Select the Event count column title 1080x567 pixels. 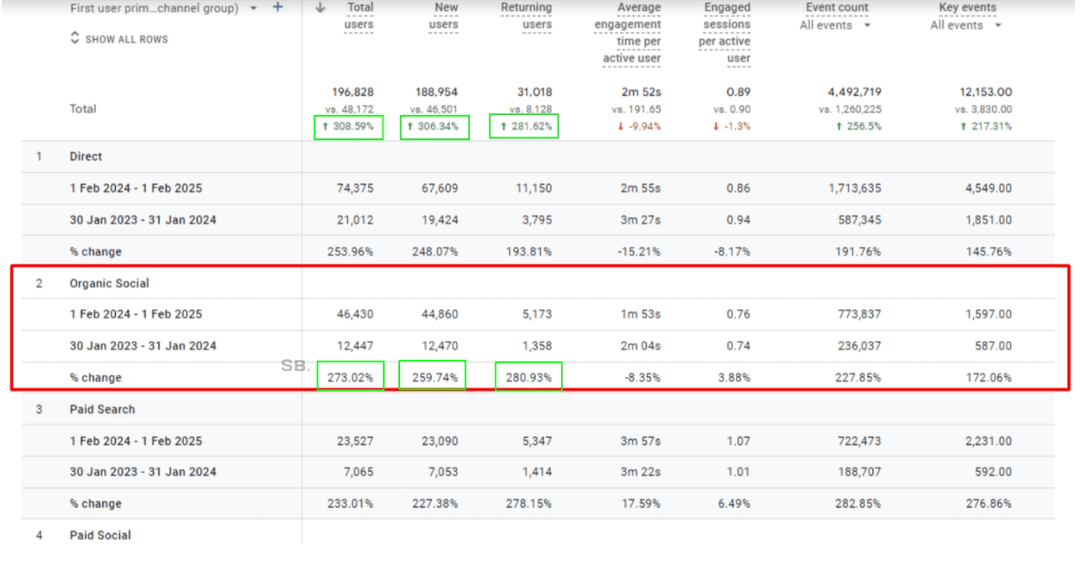point(836,8)
